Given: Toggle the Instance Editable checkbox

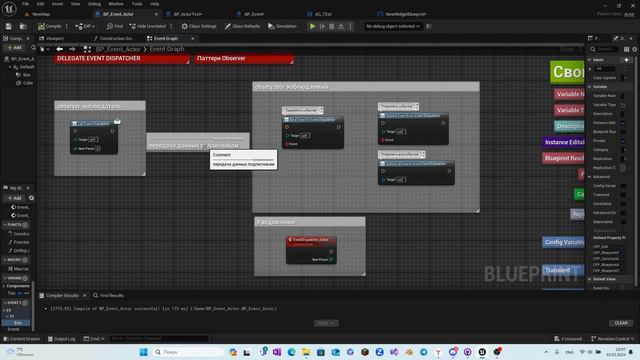Looking at the screenshot, I should [623, 123].
